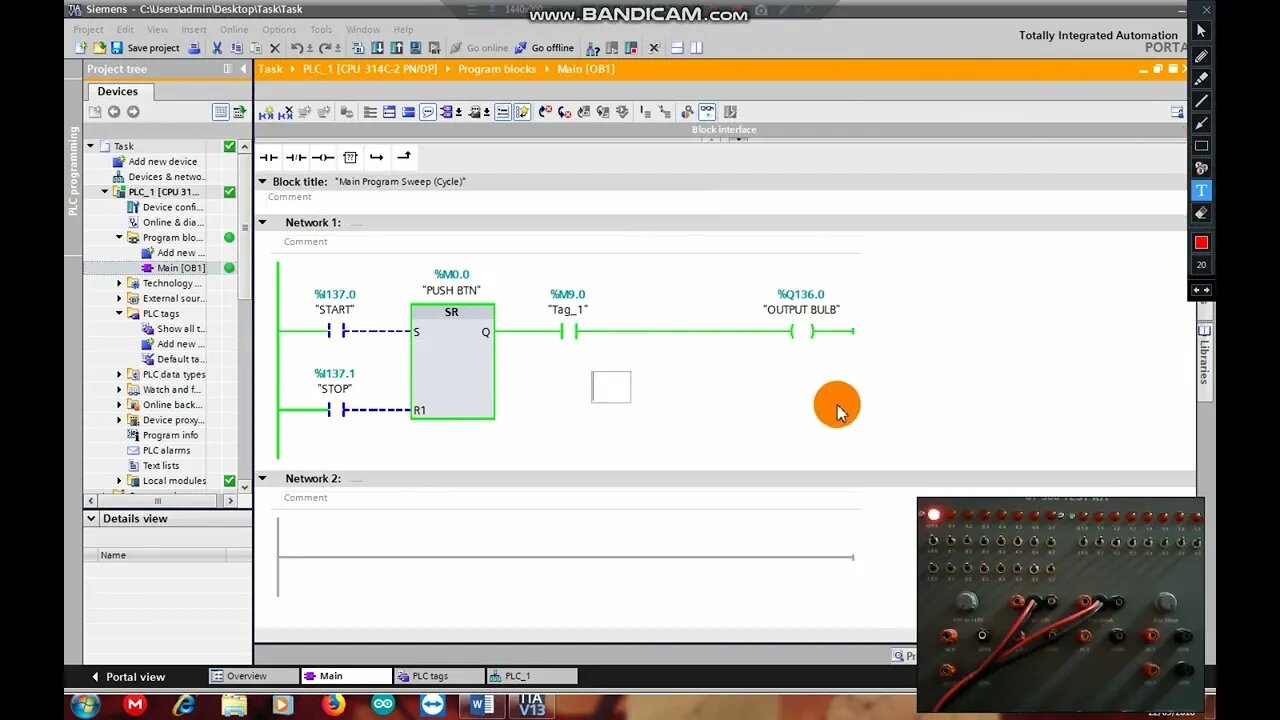Click the Undo arrow icon
This screenshot has height=720, width=1280.
pos(296,48)
